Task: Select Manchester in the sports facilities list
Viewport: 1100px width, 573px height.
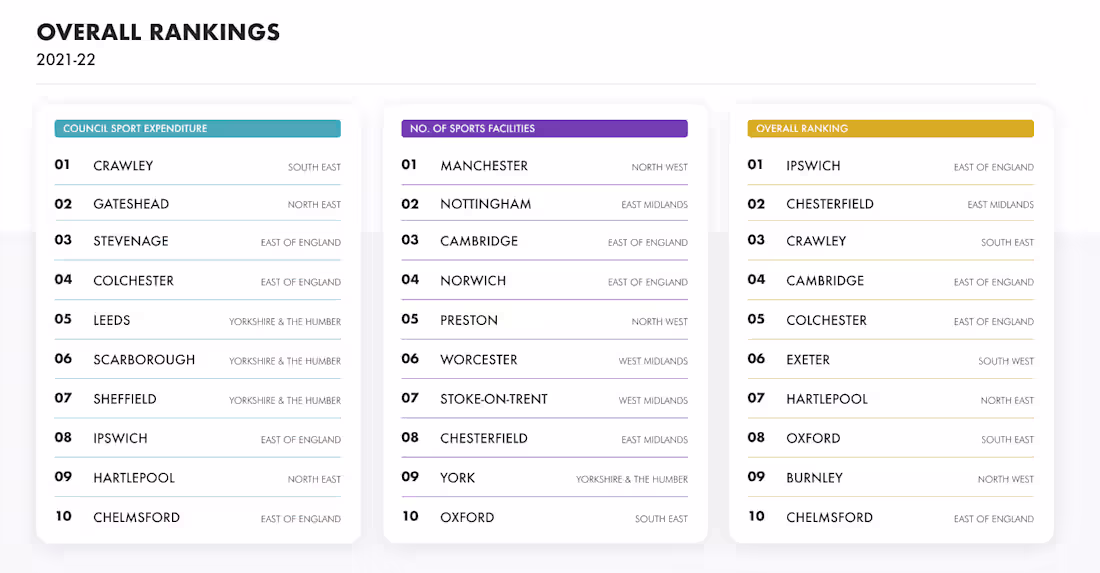Action: (x=484, y=166)
